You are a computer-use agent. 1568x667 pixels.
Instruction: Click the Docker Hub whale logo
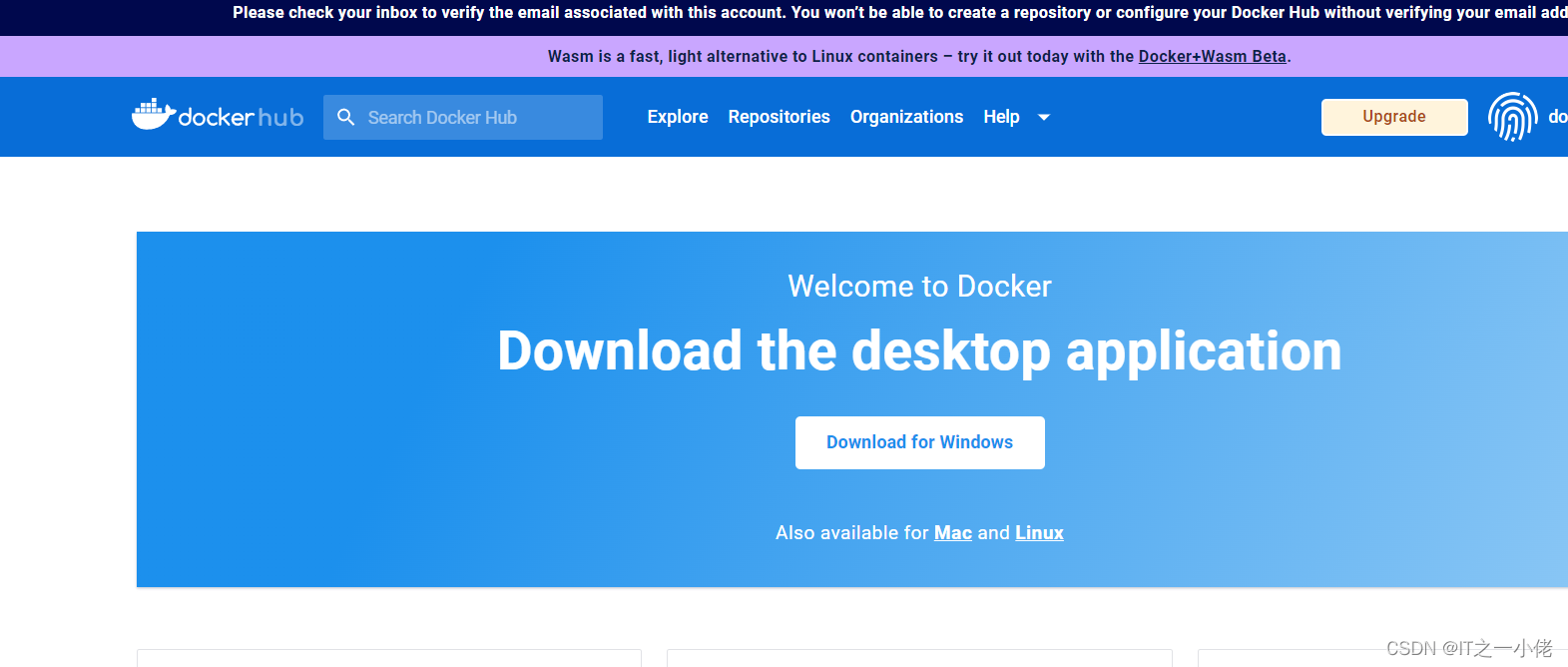(x=218, y=116)
